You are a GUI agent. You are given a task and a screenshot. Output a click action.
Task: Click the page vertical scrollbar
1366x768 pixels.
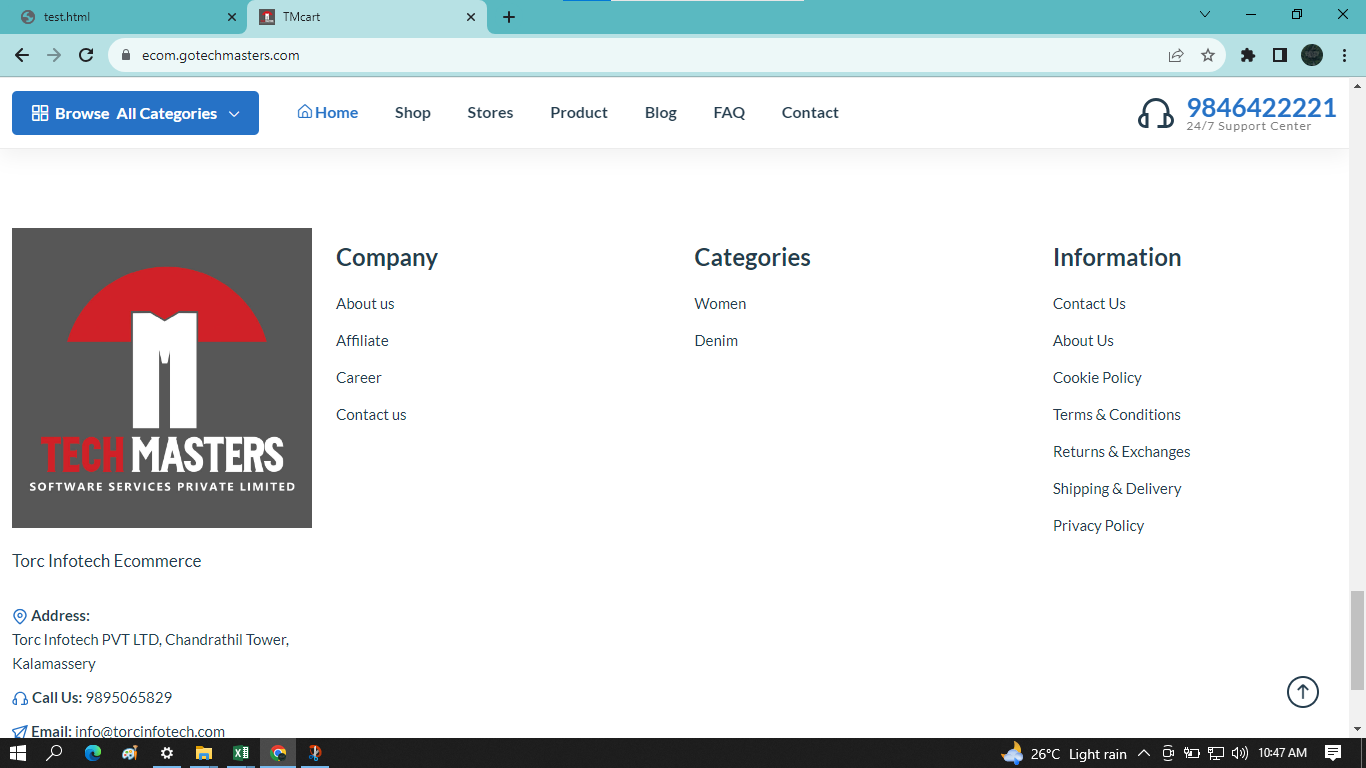click(1357, 640)
